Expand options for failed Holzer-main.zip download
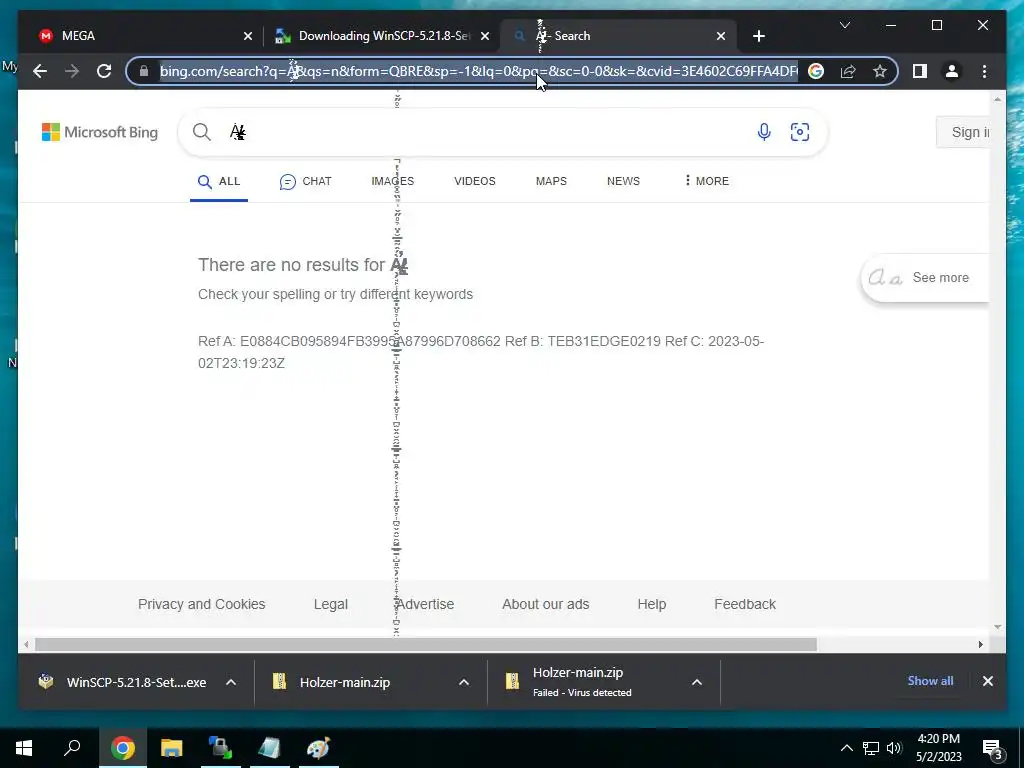The height and width of the screenshot is (768, 1024). tap(697, 682)
